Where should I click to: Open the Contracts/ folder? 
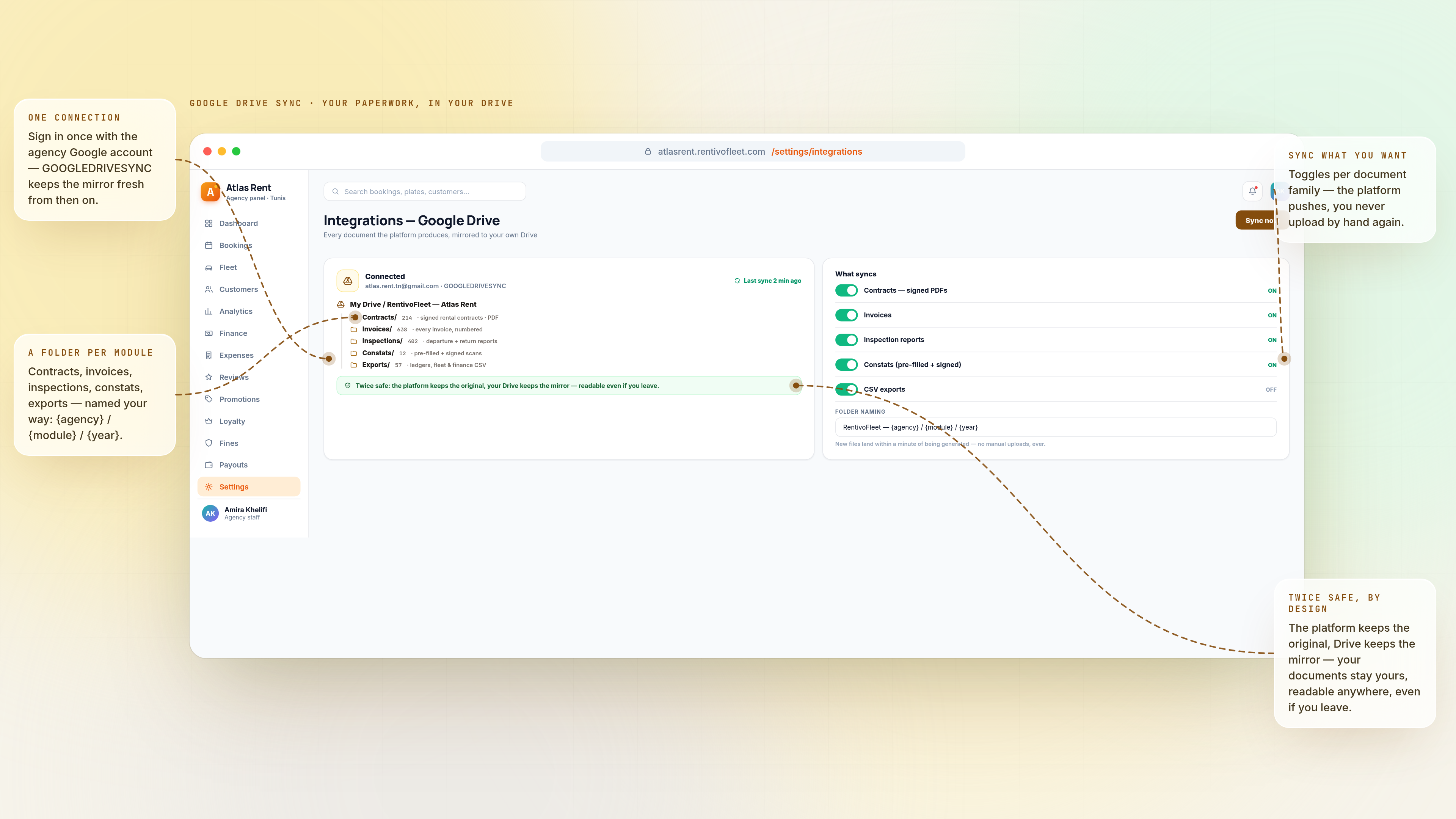click(x=379, y=317)
